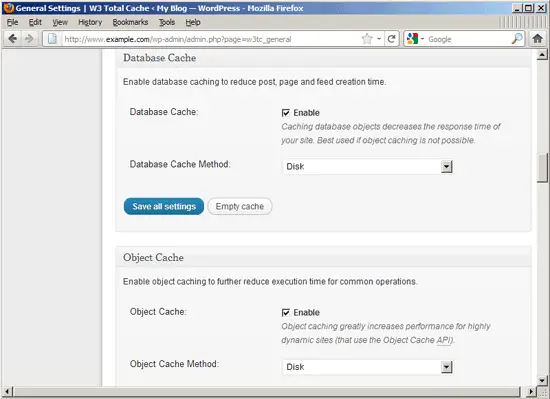
Task: Click the horizontal scrollbar right arrow
Action: [x=531, y=391]
